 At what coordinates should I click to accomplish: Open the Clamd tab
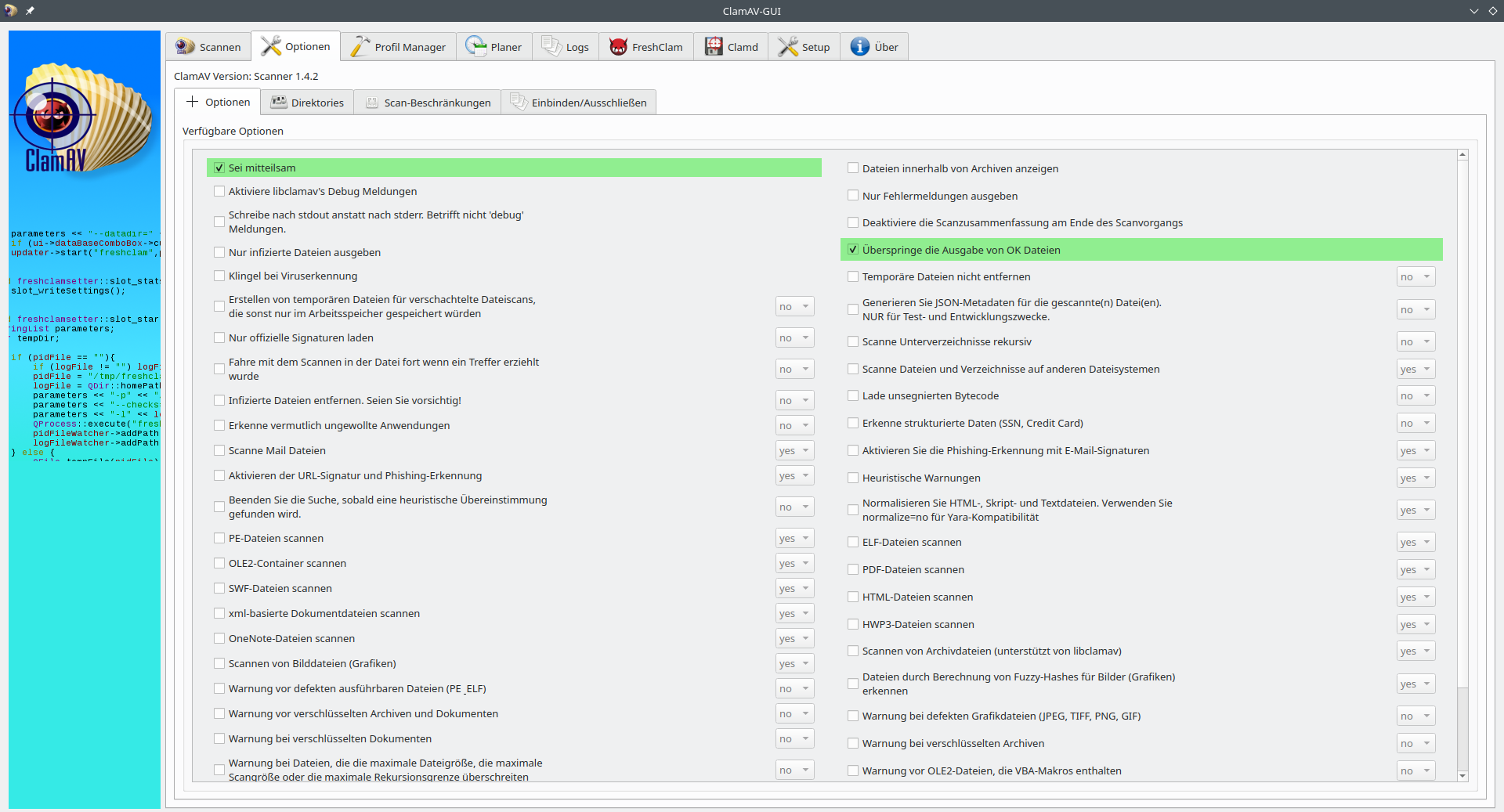731,47
